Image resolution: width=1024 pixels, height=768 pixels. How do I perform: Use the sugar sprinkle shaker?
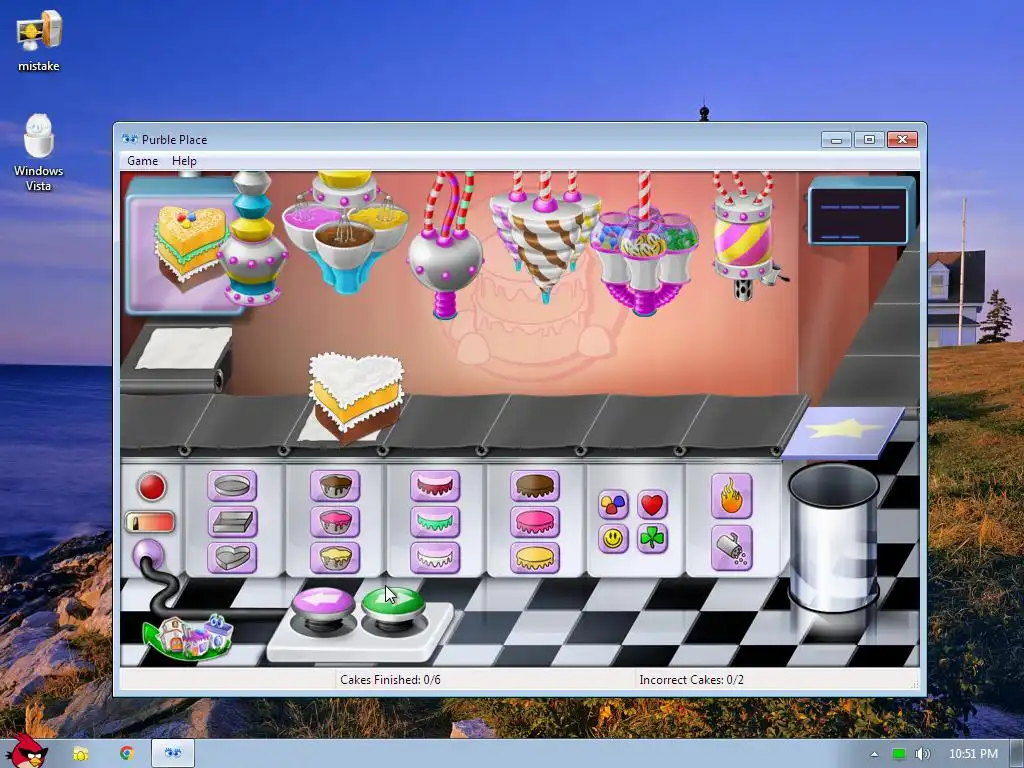[x=731, y=549]
